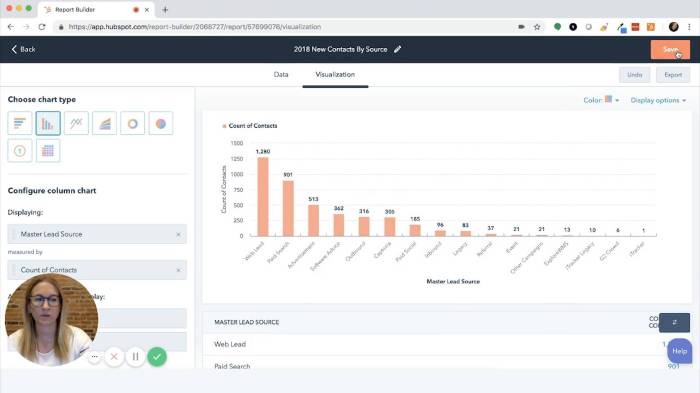
Task: Click the Web Lead table row
Action: [x=446, y=344]
